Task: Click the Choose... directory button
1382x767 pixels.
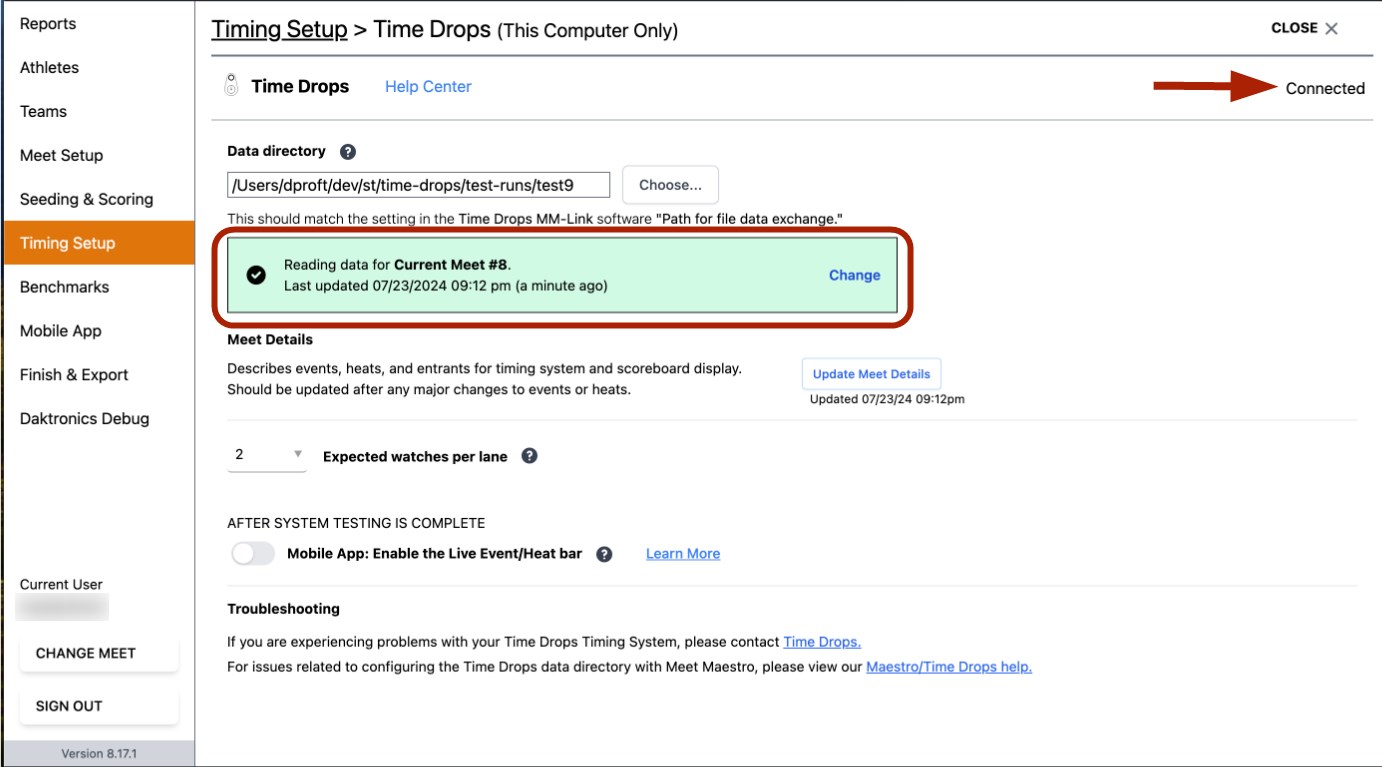Action: (x=670, y=185)
